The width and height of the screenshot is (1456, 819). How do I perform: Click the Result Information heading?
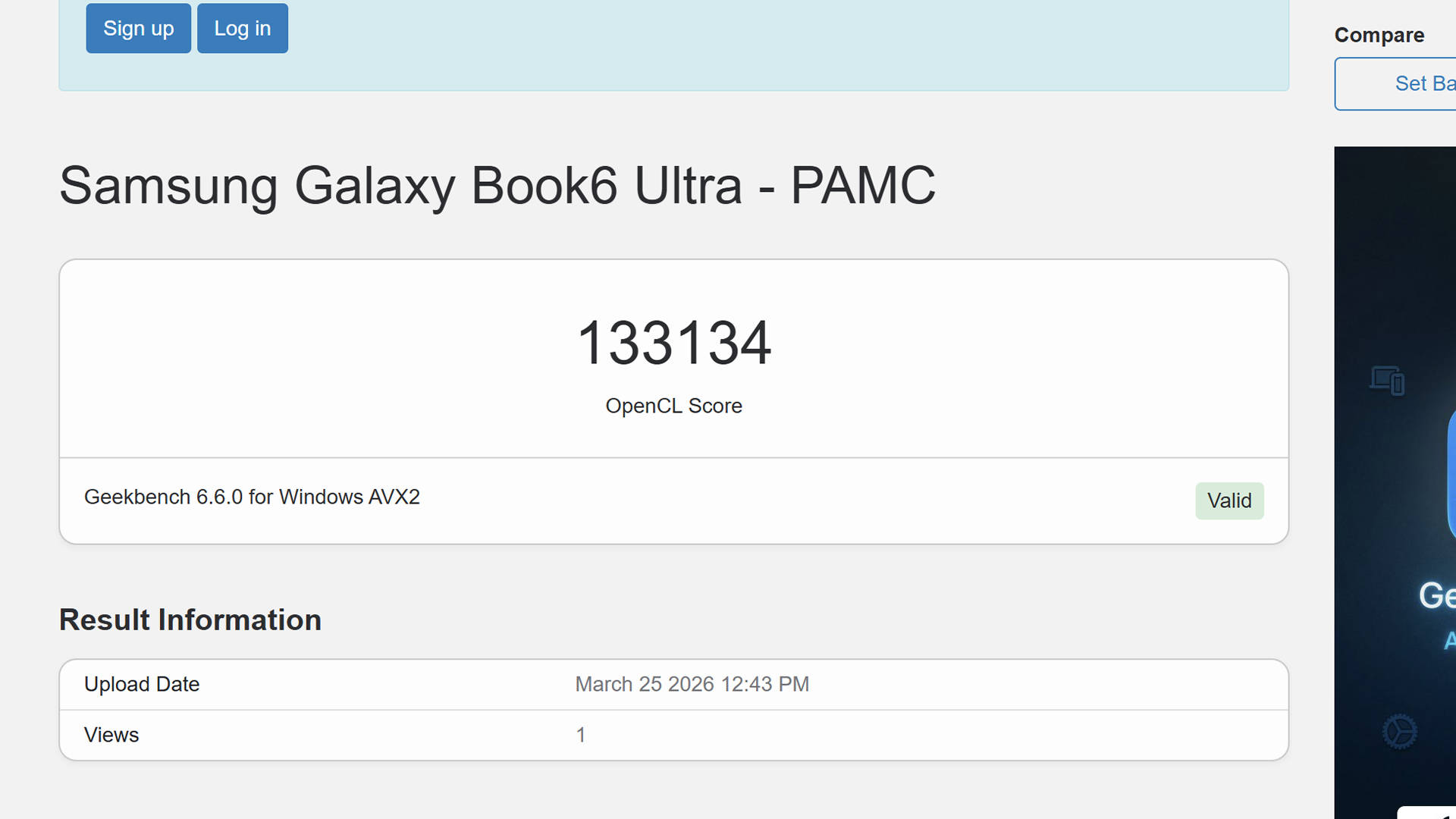click(190, 620)
